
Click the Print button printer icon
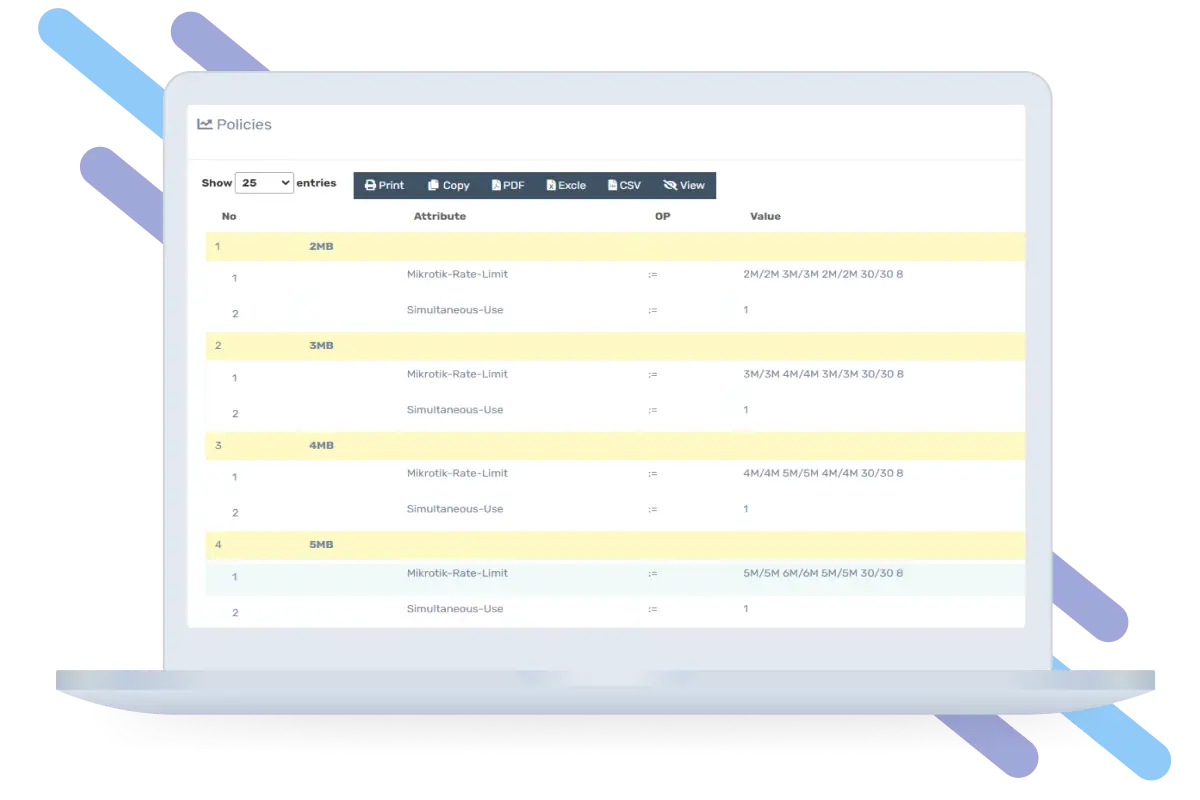[x=370, y=185]
